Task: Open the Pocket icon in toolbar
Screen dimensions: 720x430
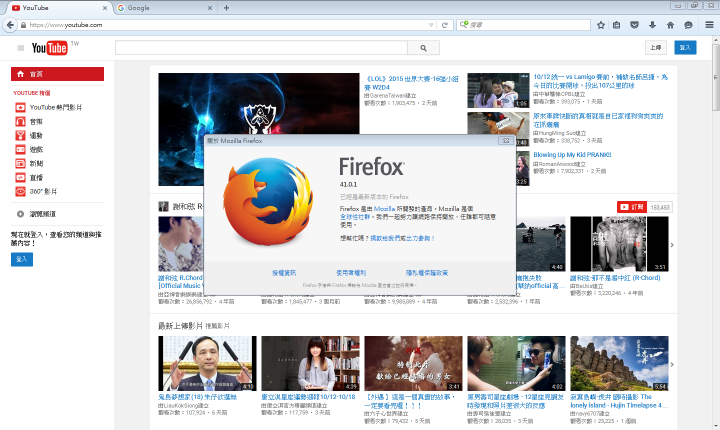Action: [635, 25]
